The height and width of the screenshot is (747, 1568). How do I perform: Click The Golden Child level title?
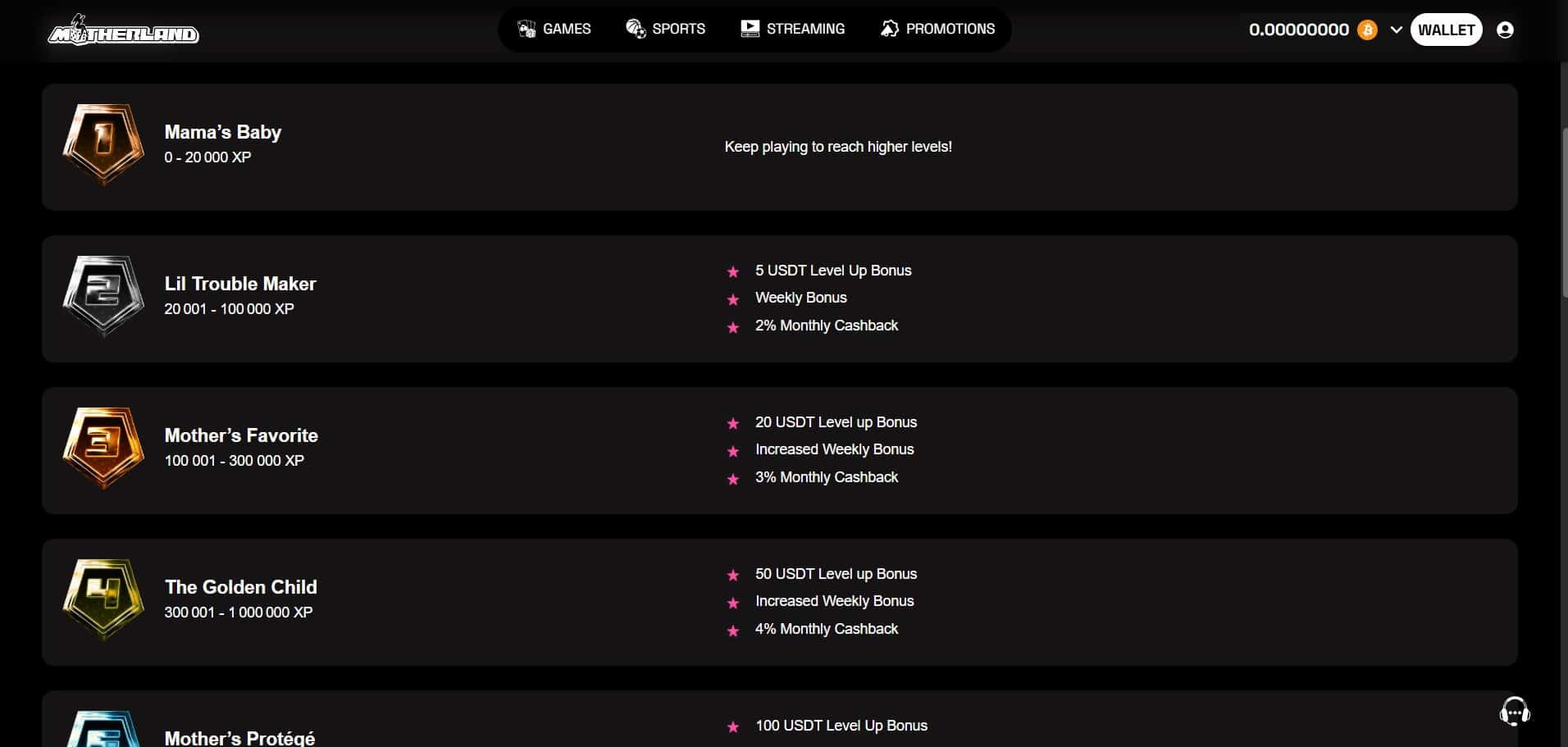click(x=241, y=587)
